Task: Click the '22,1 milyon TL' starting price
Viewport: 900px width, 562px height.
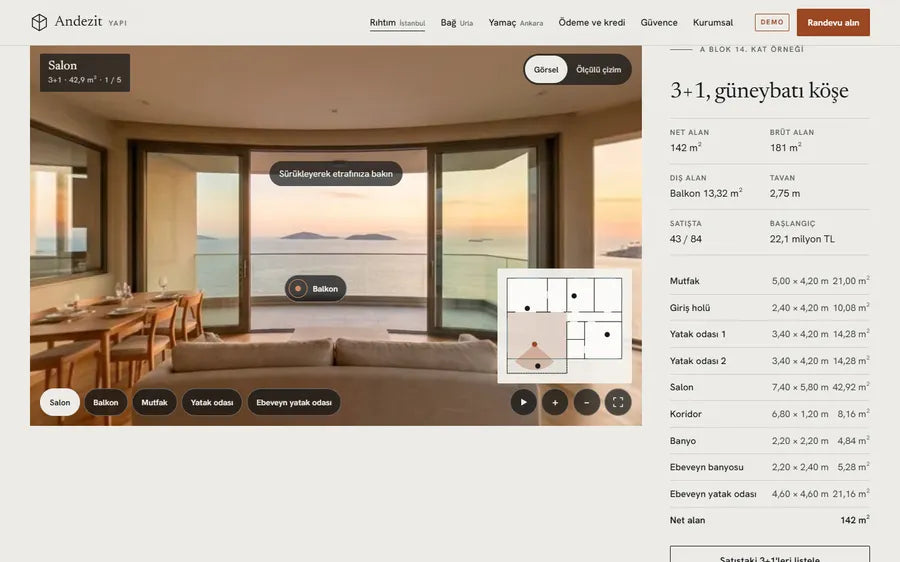Action: click(x=802, y=239)
